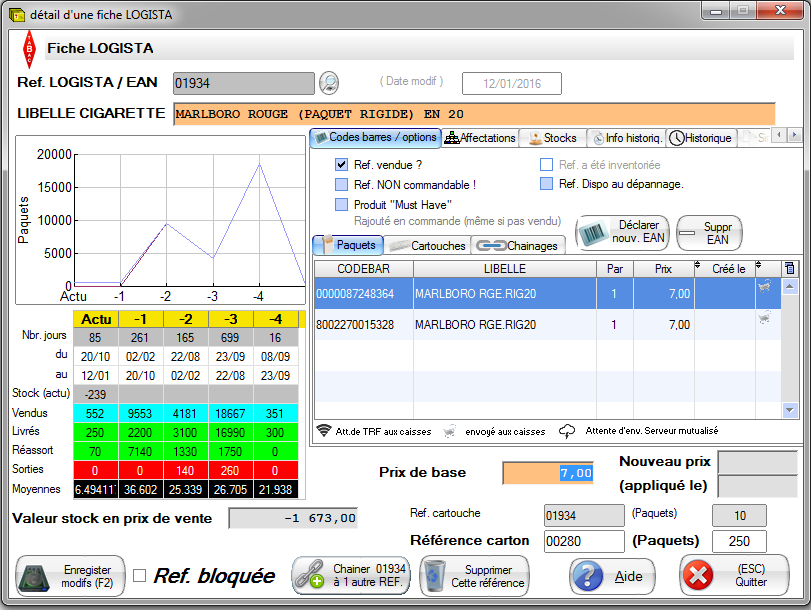Click the search magnifier next to Ref. LOGISTA
This screenshot has width=811, height=610.
329,82
